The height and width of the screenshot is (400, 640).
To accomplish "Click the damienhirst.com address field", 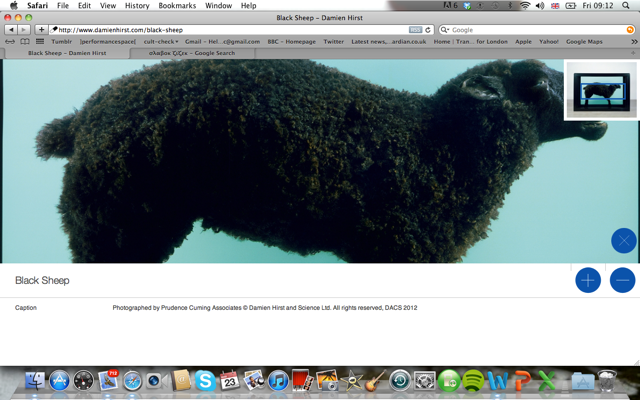I will tap(229, 30).
